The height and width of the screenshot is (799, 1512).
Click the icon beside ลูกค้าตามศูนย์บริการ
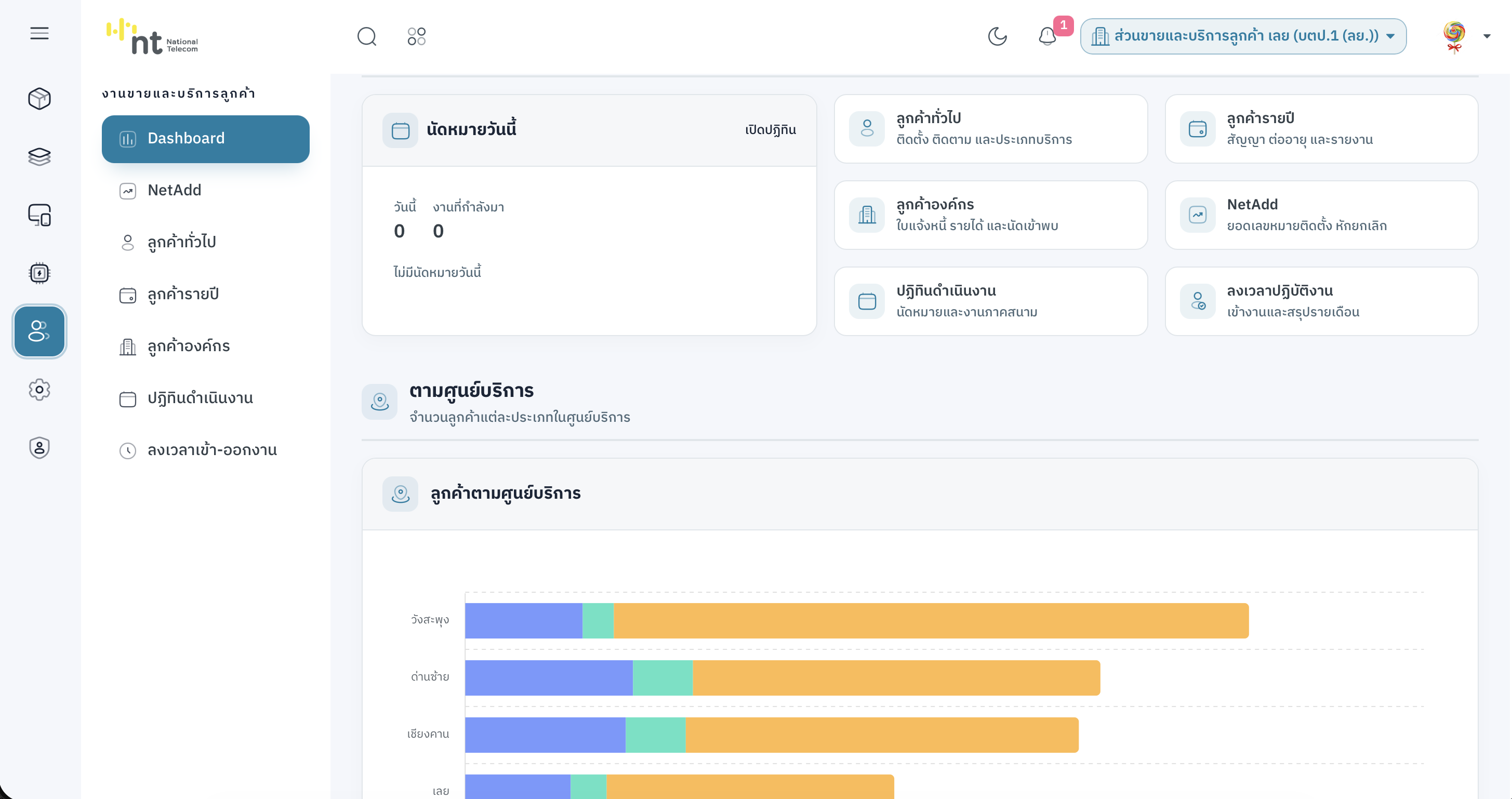400,494
